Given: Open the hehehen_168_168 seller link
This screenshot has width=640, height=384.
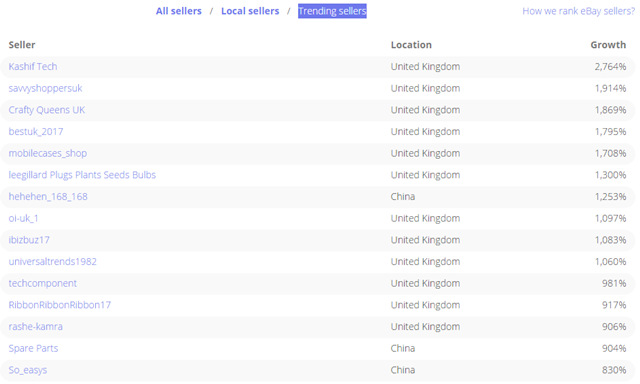Looking at the screenshot, I should [x=48, y=196].
